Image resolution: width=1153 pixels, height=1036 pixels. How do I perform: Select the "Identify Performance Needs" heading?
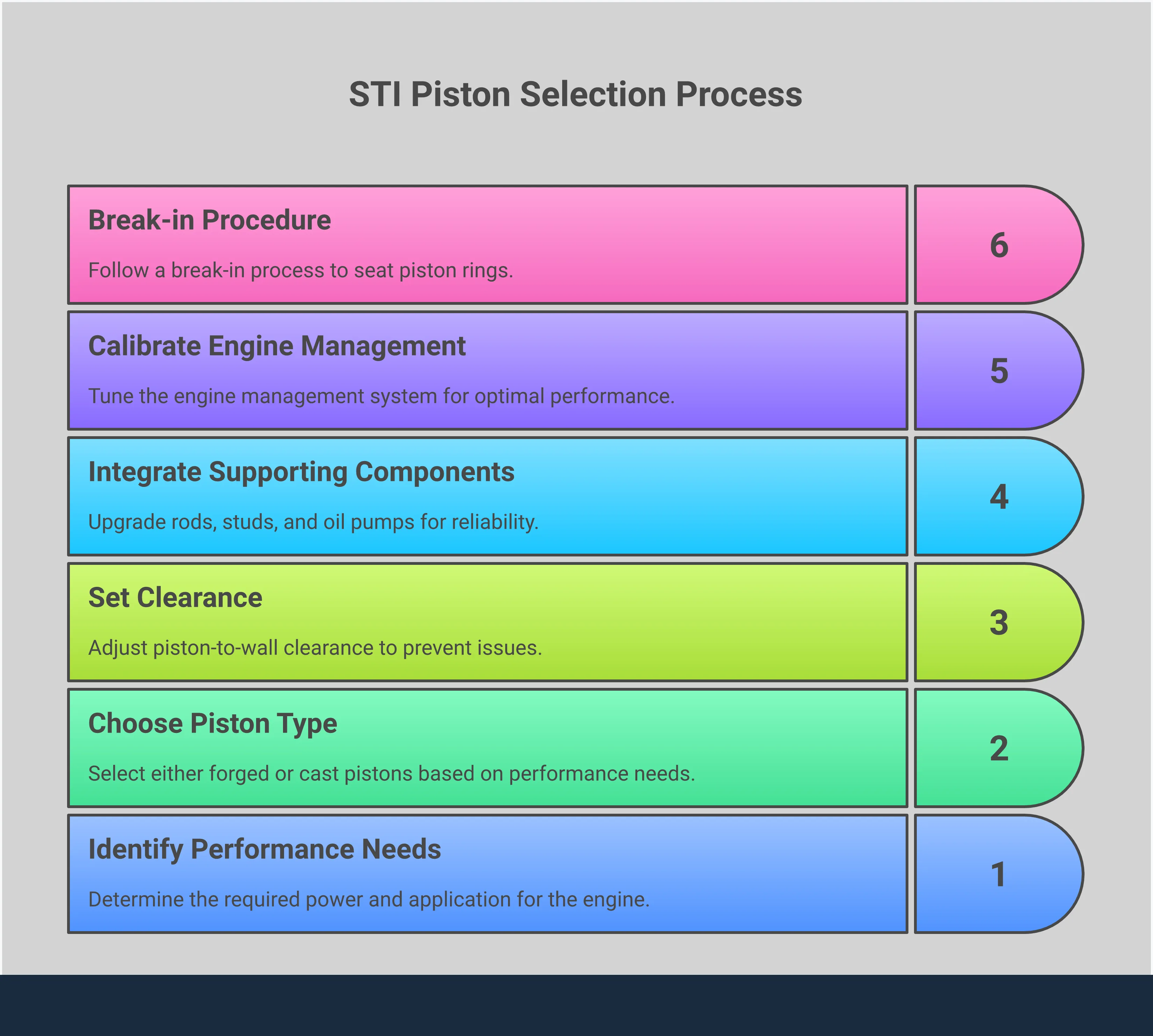264,849
